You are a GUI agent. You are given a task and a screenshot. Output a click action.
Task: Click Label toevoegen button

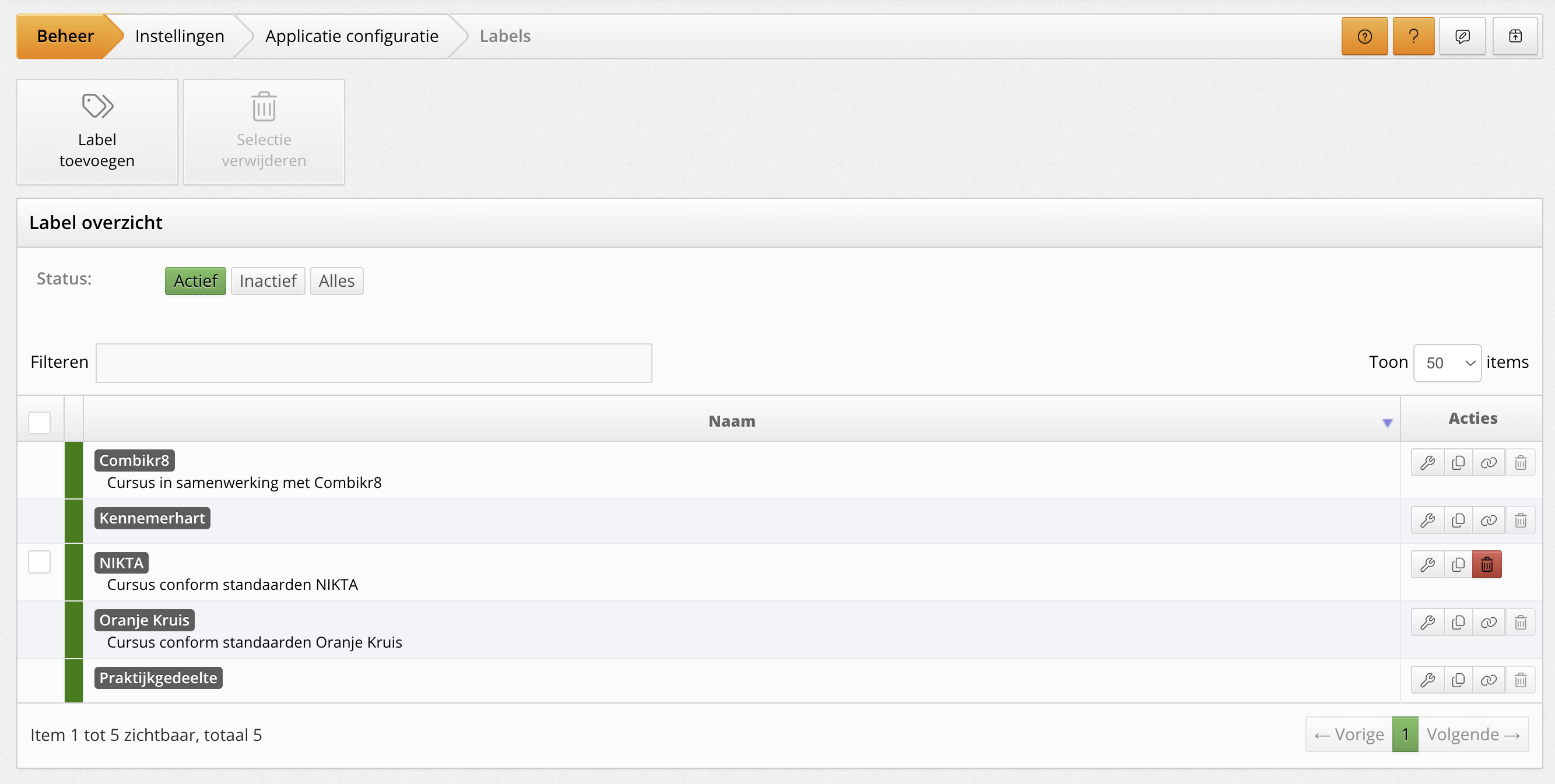(x=97, y=132)
